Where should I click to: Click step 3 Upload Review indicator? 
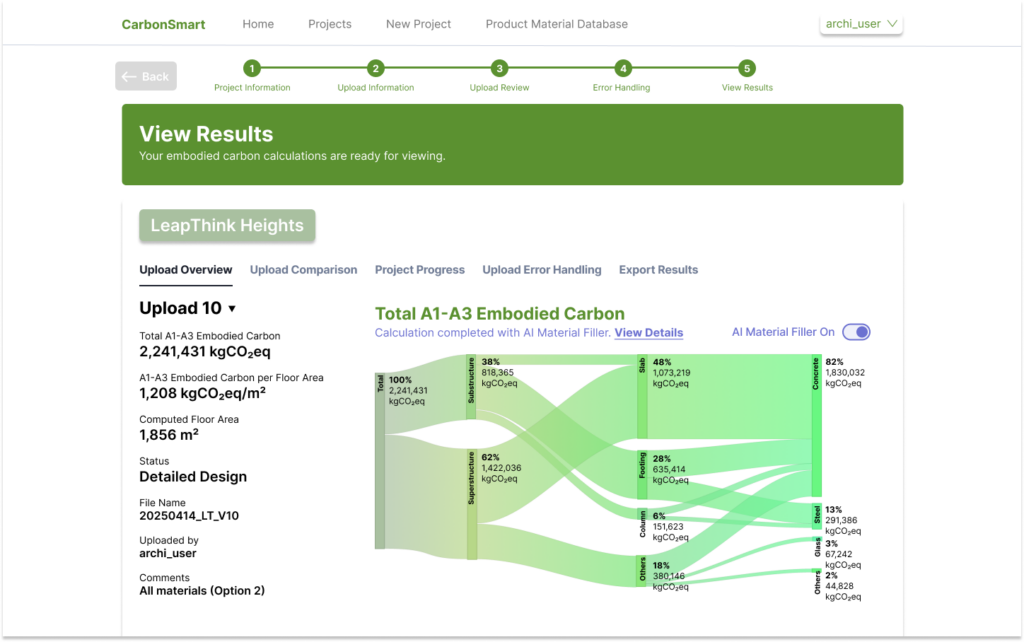coord(498,70)
